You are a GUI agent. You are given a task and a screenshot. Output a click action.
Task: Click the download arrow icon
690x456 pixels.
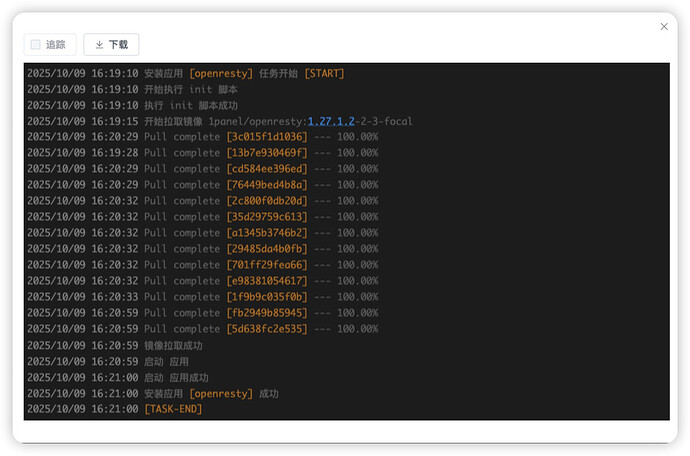tap(99, 44)
